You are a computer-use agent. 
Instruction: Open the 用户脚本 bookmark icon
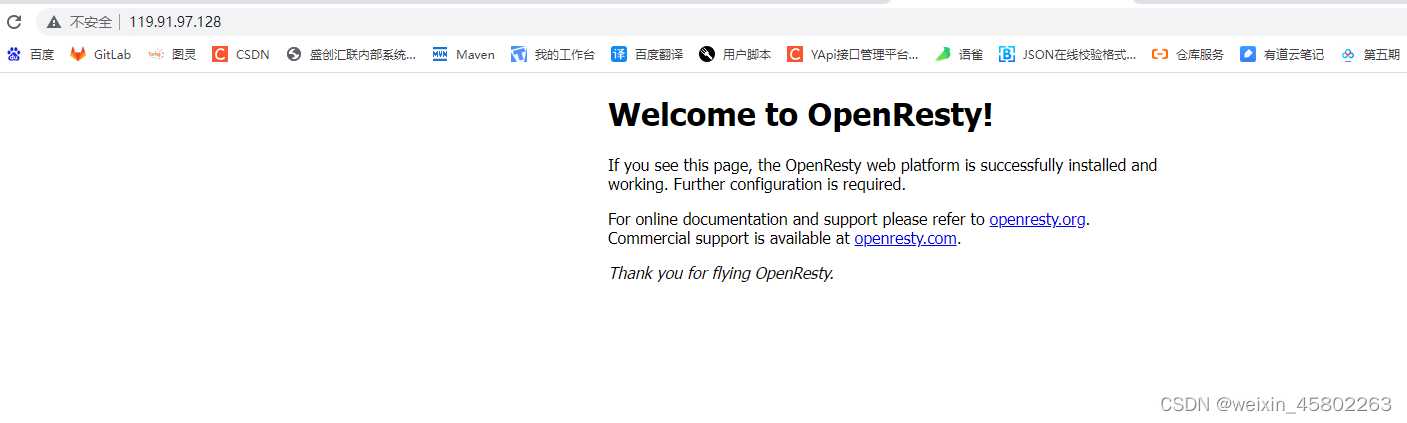click(707, 55)
